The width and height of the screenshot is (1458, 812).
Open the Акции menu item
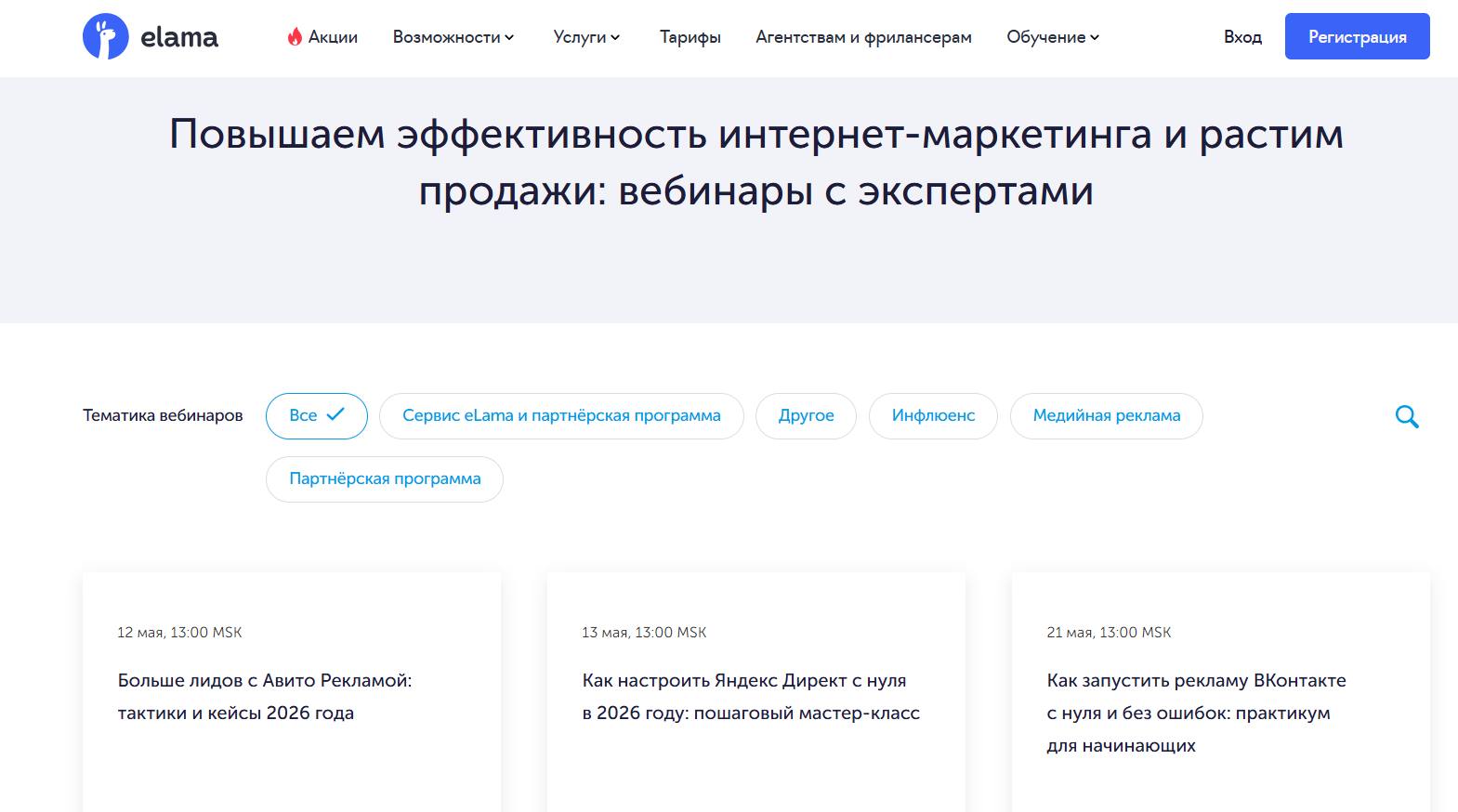coord(322,37)
